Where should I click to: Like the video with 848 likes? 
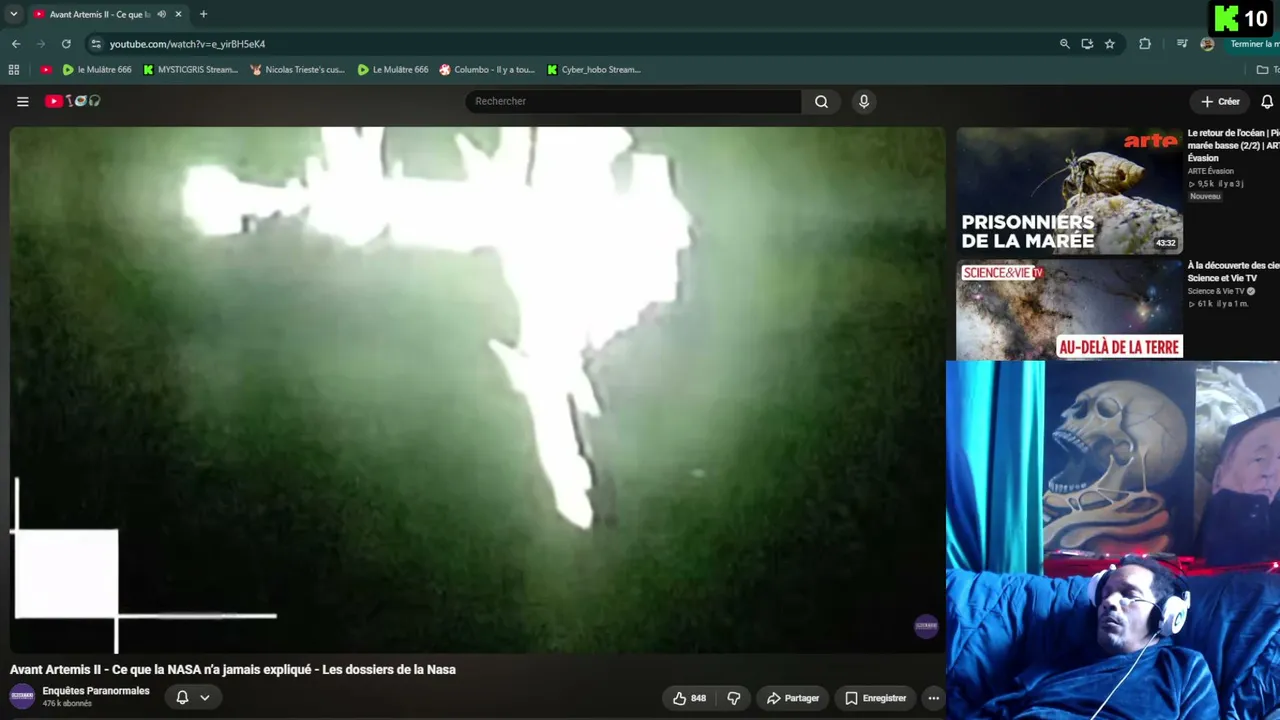click(689, 698)
